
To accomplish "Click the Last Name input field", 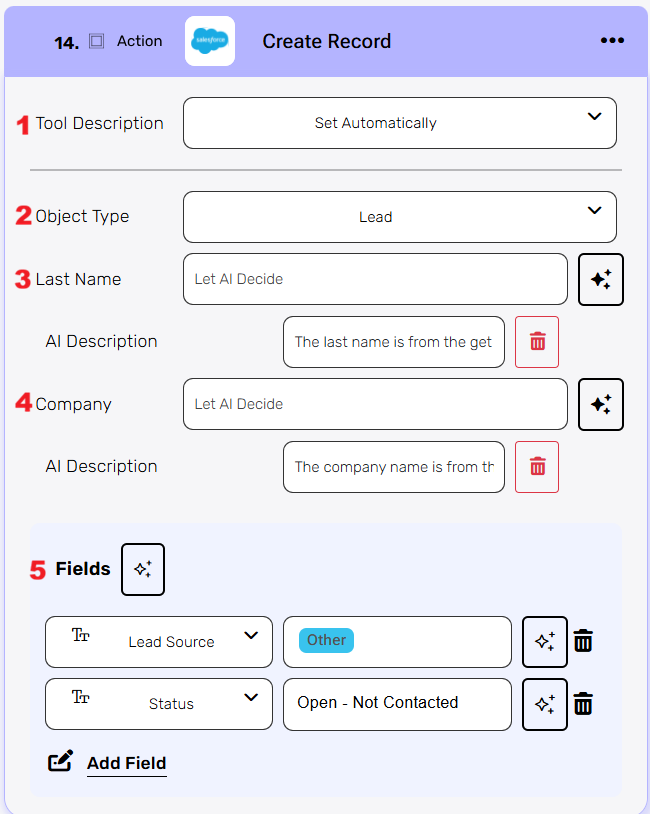I will point(375,279).
